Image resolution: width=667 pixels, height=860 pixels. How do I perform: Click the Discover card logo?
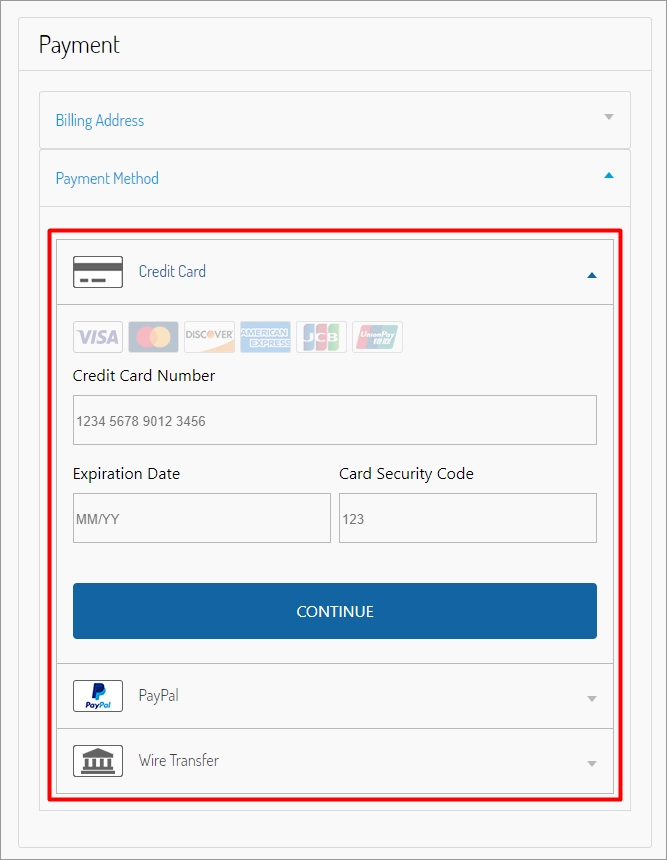pos(209,337)
